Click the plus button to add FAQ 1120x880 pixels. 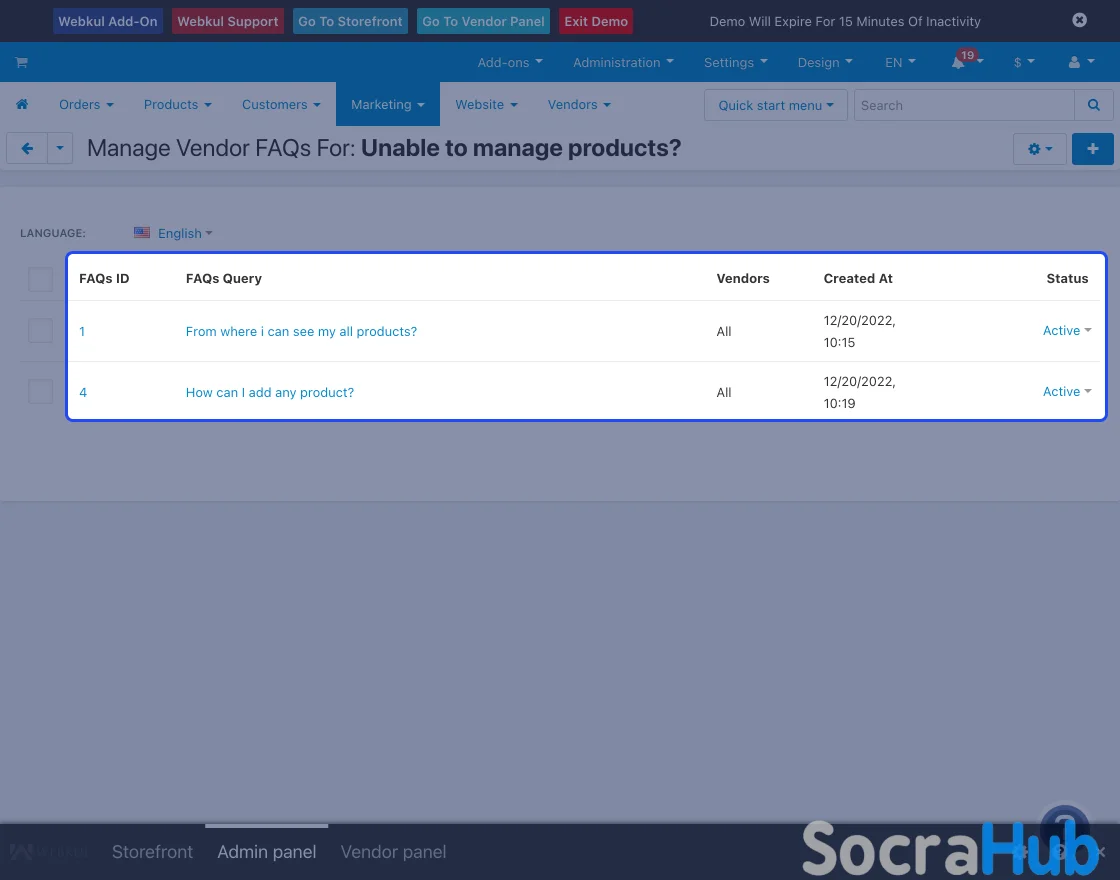pyautogui.click(x=1092, y=149)
